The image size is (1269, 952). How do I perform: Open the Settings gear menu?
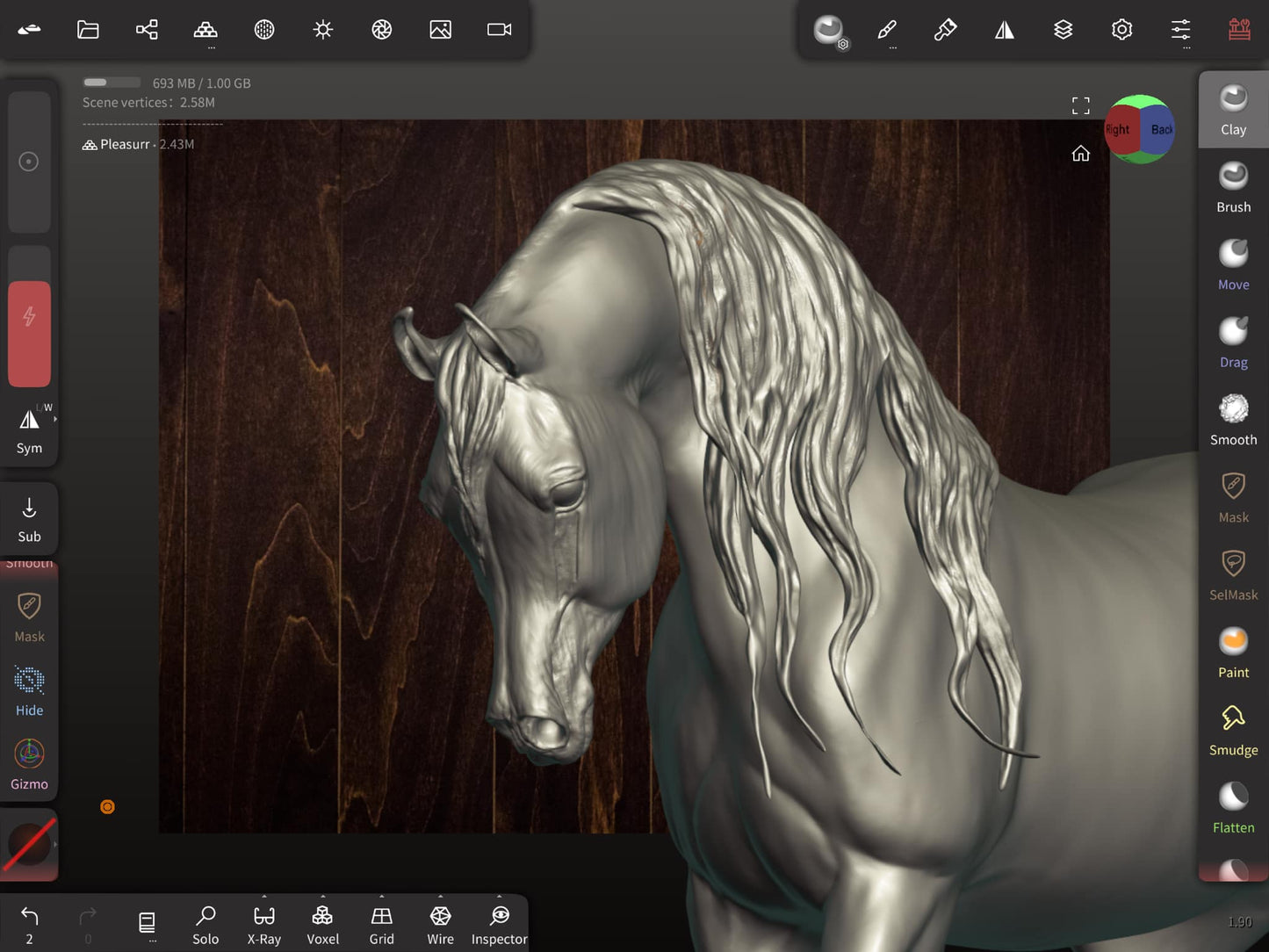pos(1122,30)
